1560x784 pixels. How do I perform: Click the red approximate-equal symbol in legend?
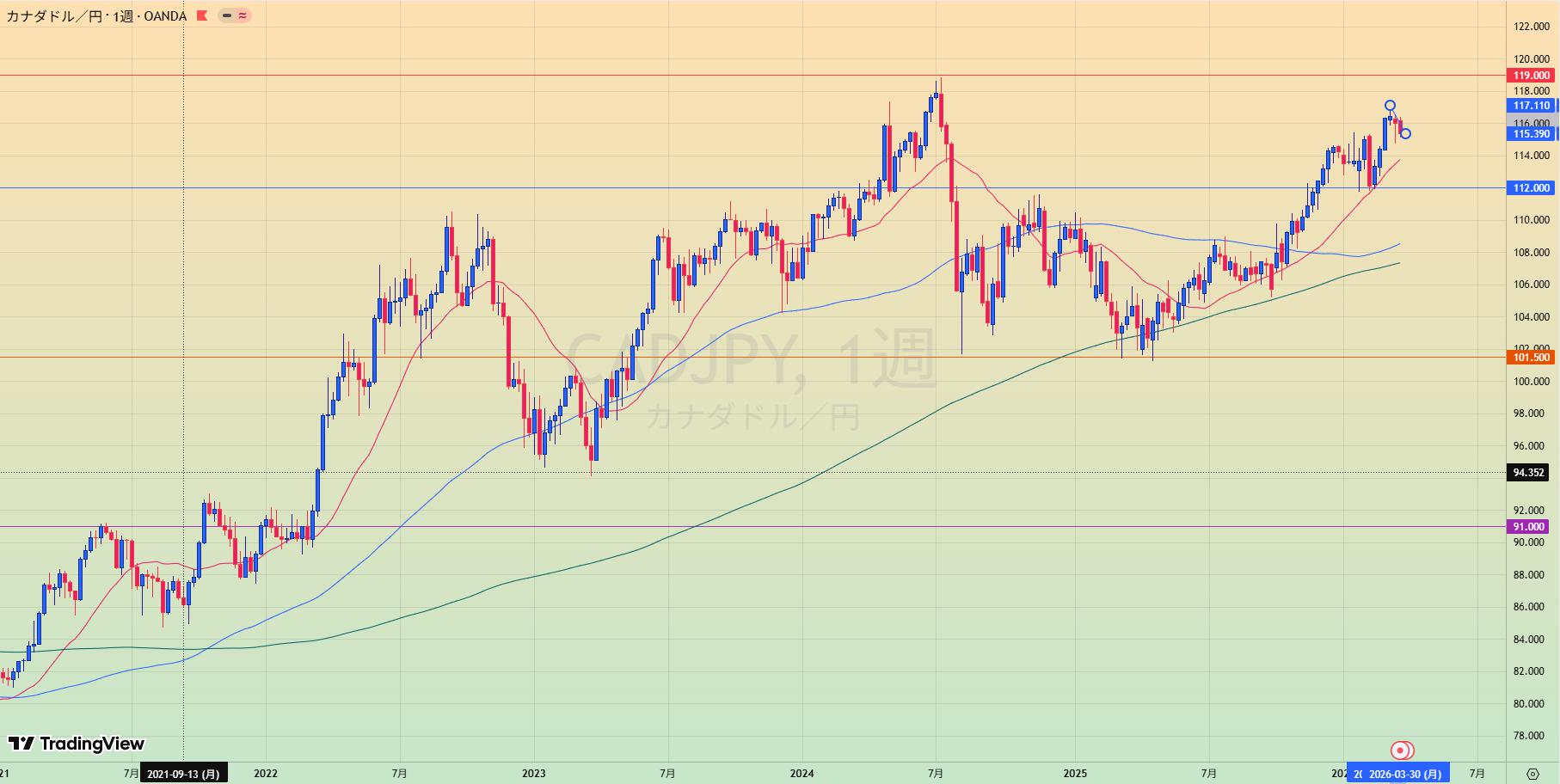[x=243, y=15]
